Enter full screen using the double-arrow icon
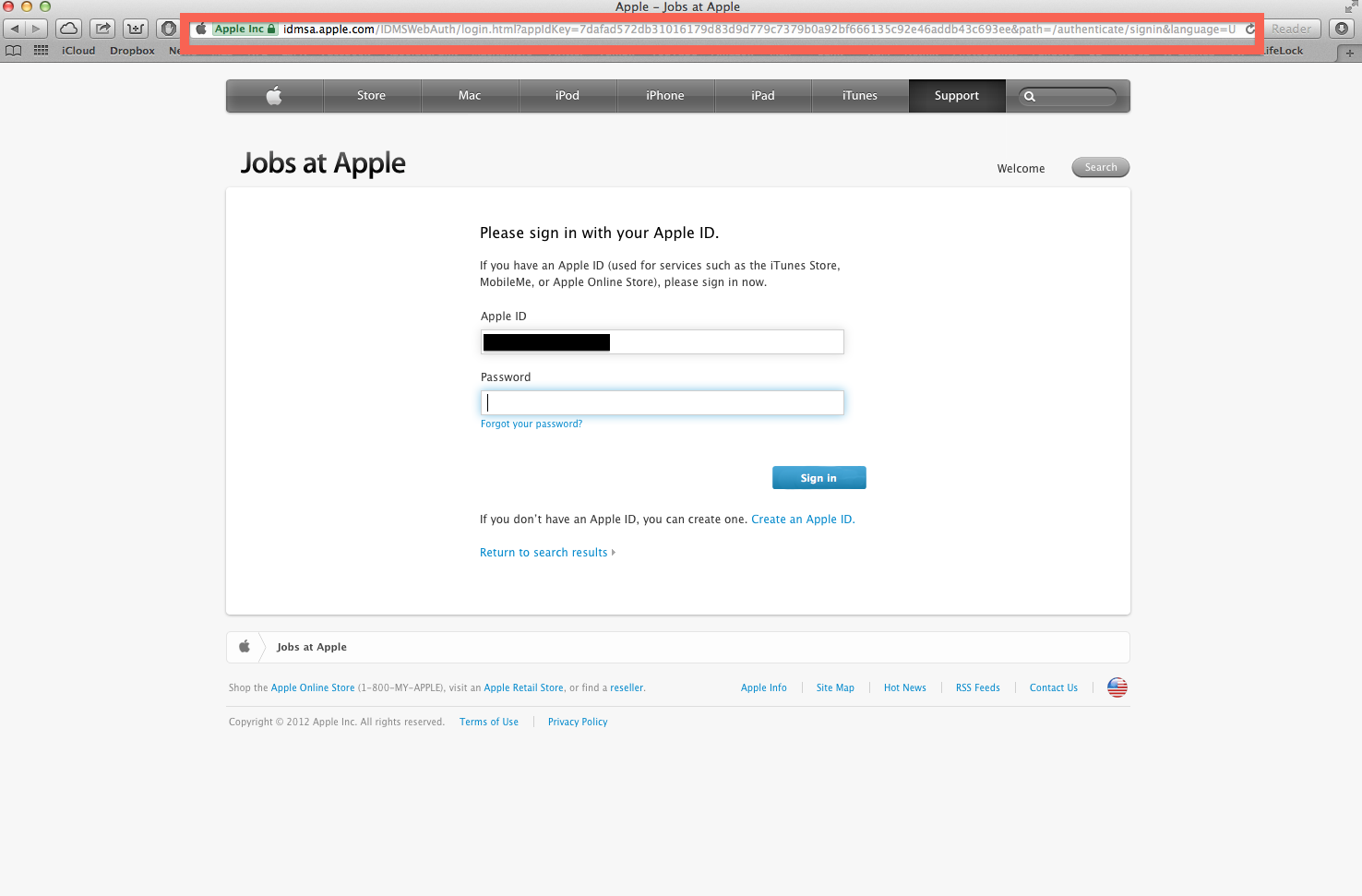This screenshot has width=1362, height=896. coord(1352,6)
